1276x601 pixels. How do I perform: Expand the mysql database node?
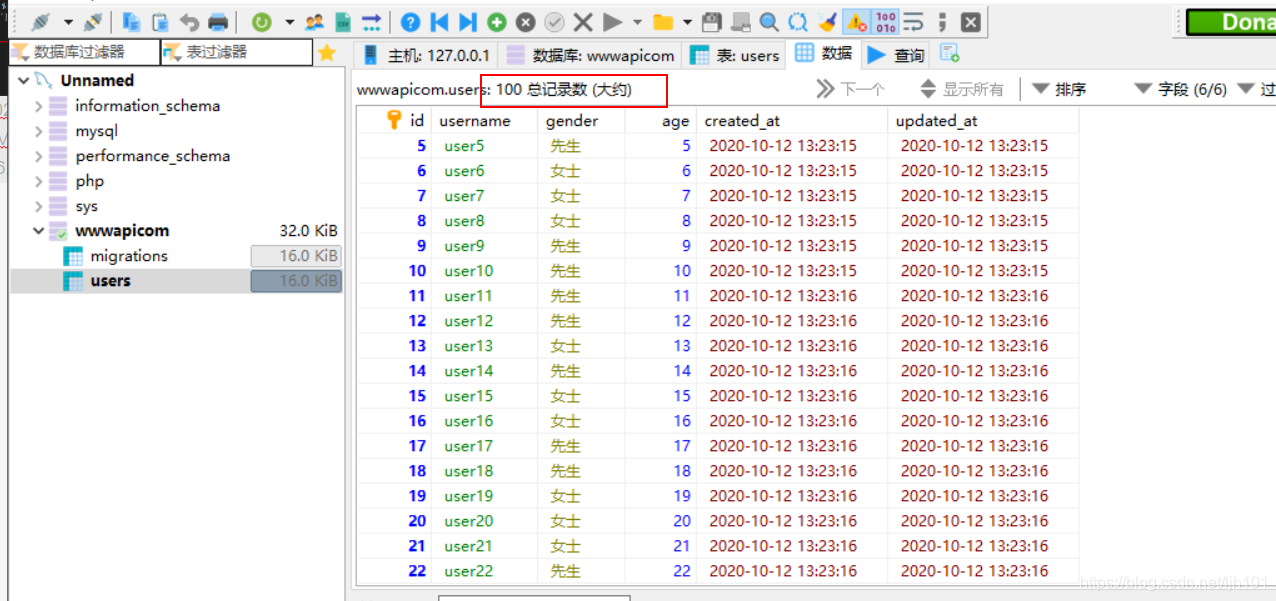point(39,130)
